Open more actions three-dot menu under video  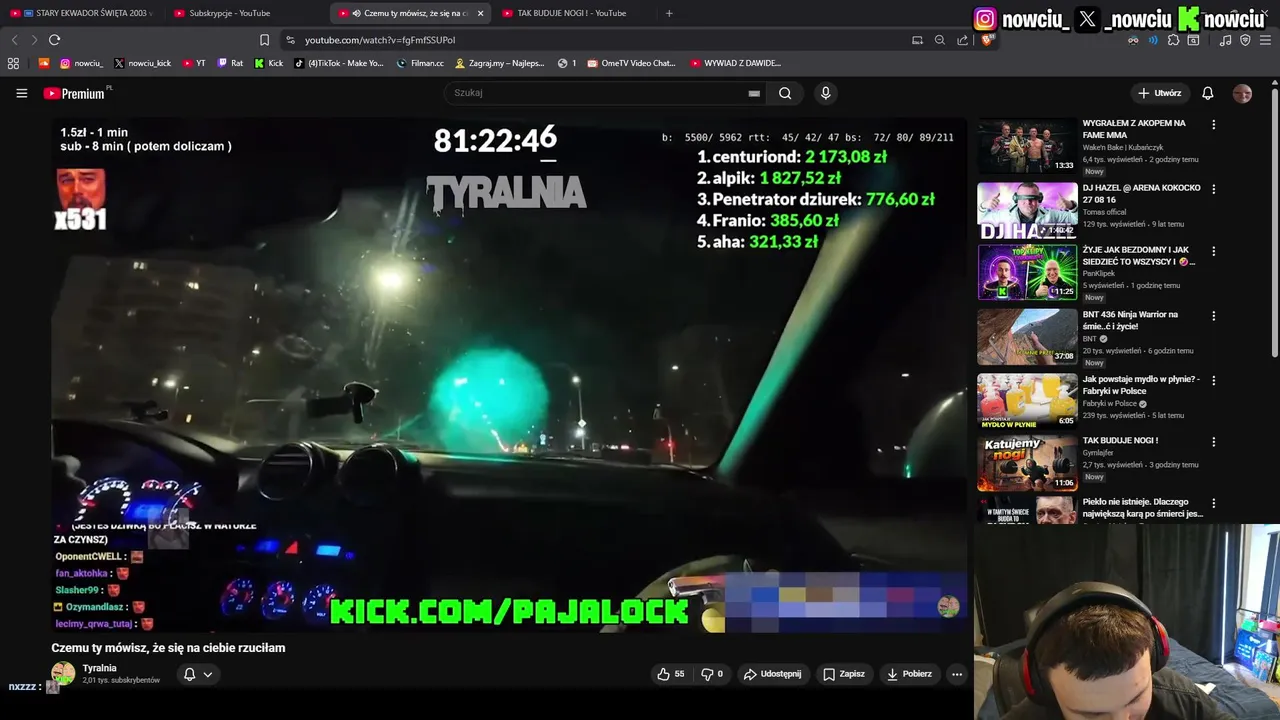coord(957,674)
